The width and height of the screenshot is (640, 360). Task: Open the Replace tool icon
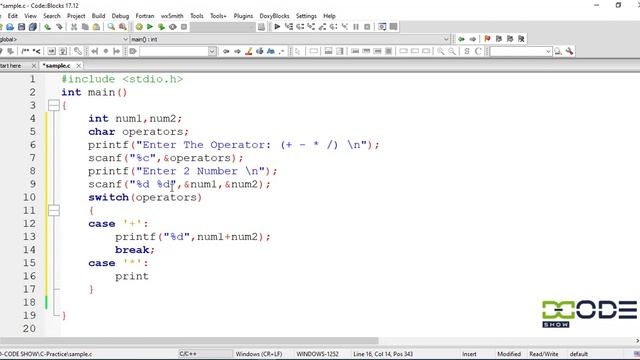(122, 27)
